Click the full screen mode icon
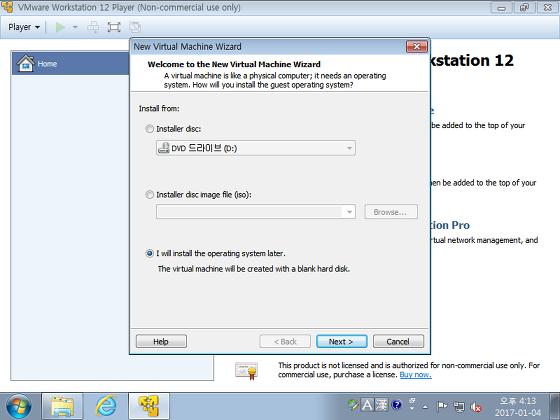 coord(114,27)
